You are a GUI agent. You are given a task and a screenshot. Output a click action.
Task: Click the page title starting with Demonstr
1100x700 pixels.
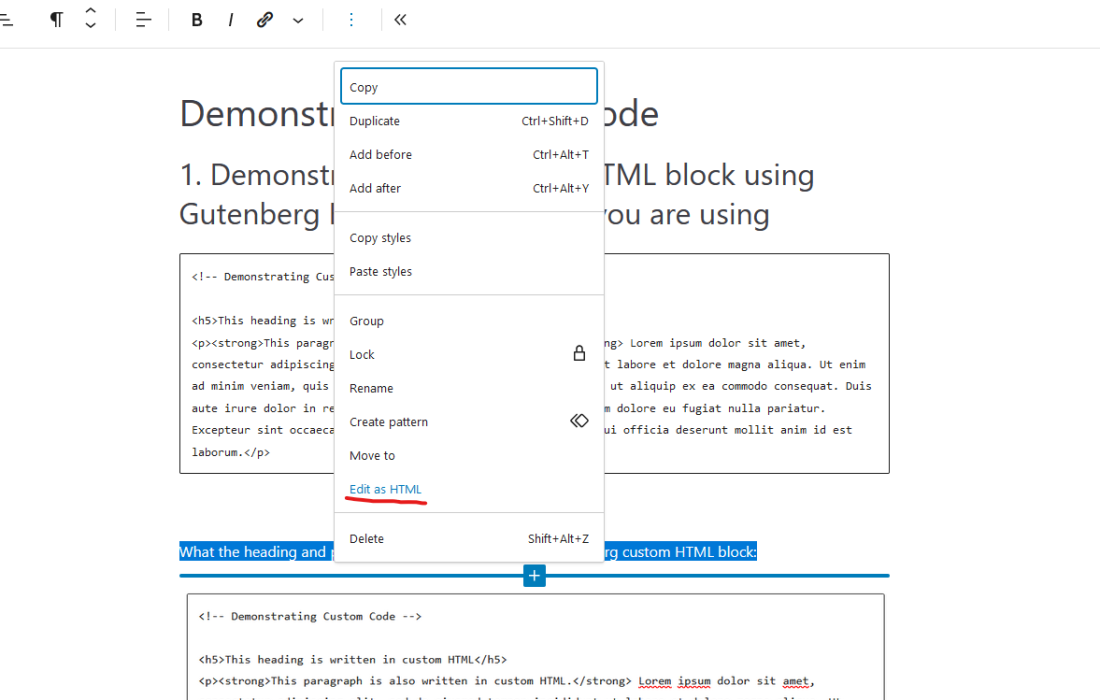point(256,114)
